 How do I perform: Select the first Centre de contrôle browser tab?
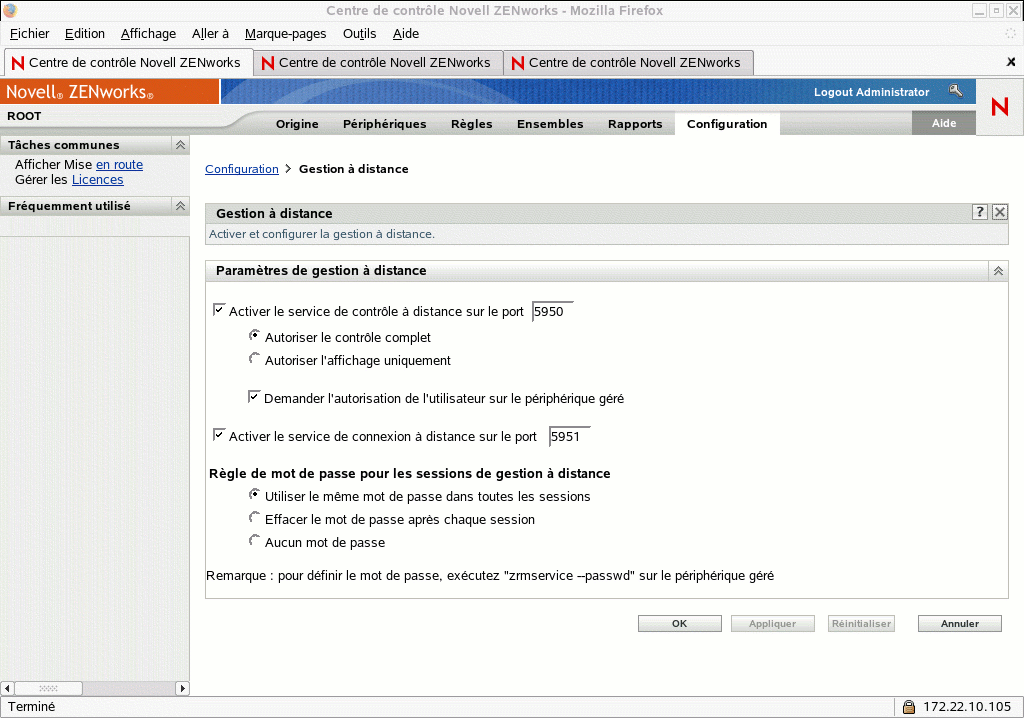coord(128,63)
